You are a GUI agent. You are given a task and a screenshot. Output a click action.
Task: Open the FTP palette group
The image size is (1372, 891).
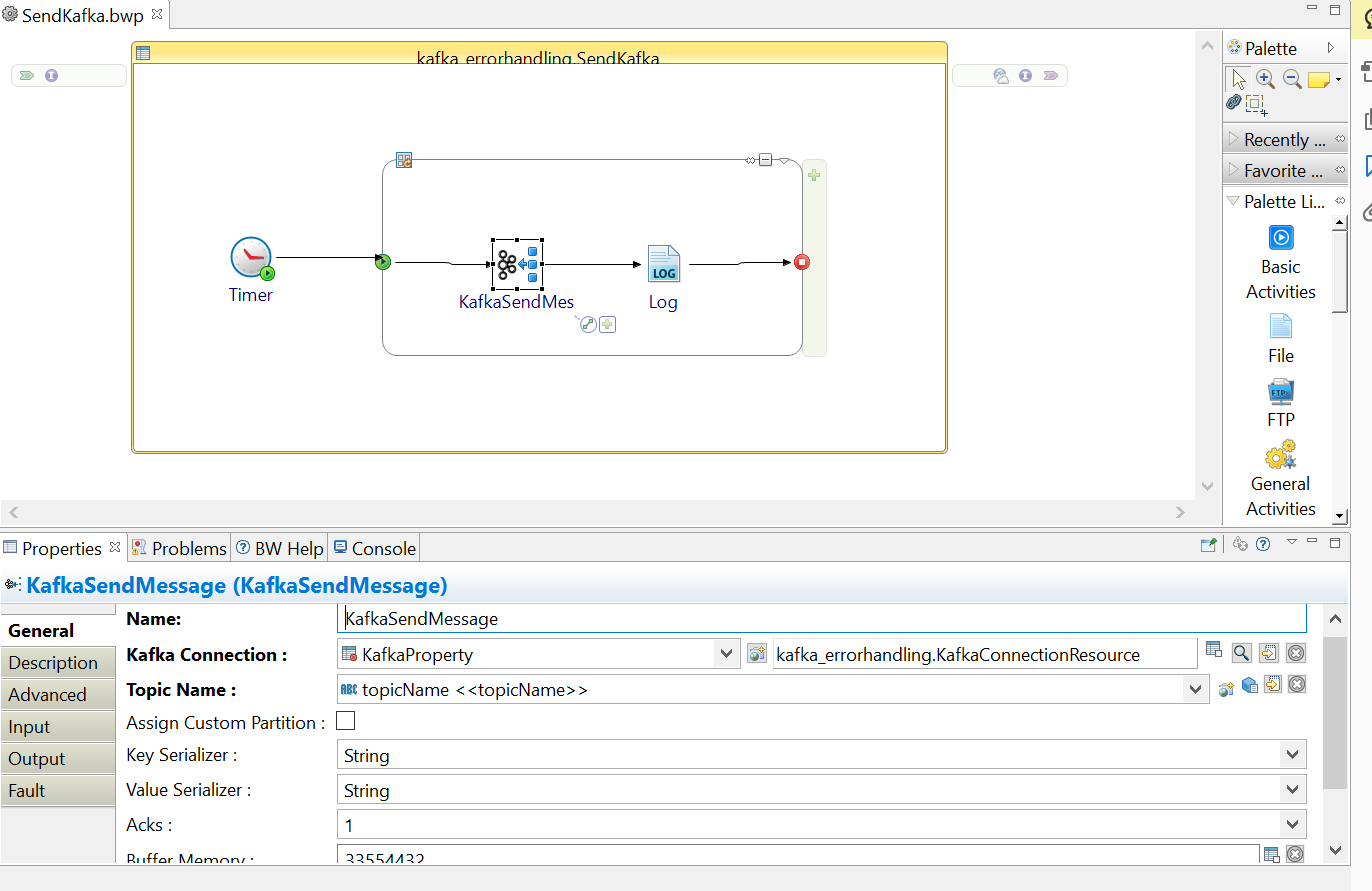point(1280,391)
